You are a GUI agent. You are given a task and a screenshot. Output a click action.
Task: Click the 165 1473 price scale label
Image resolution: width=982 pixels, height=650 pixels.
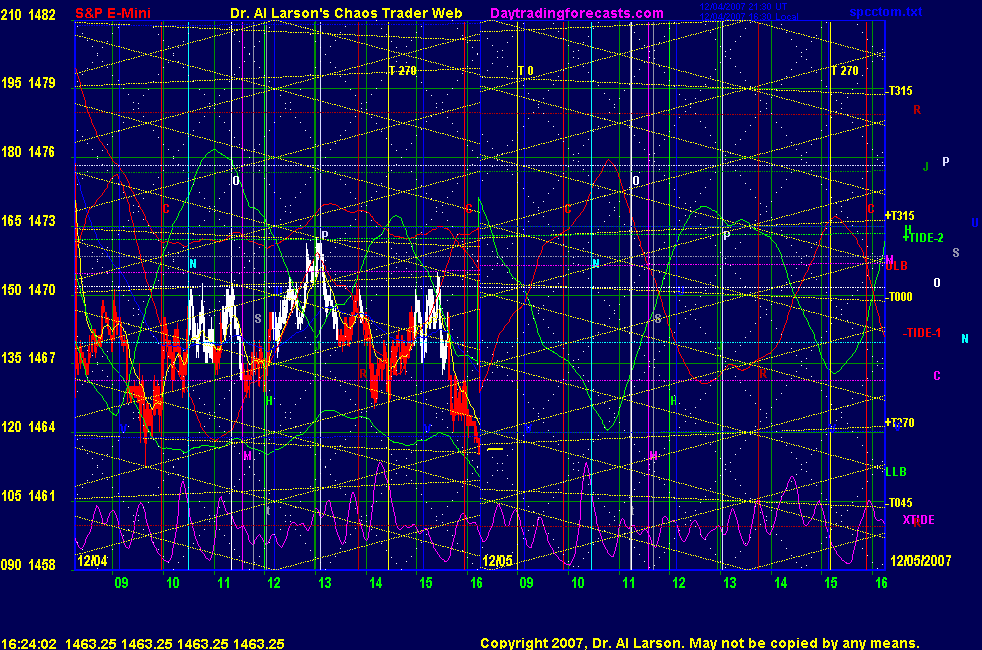[28, 220]
